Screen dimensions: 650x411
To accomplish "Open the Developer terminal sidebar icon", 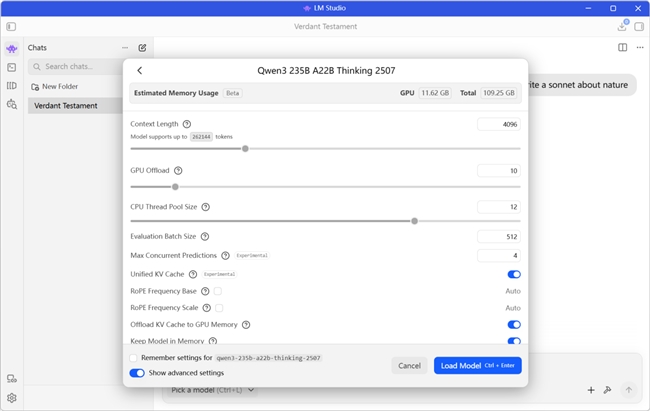I will 12,67.
